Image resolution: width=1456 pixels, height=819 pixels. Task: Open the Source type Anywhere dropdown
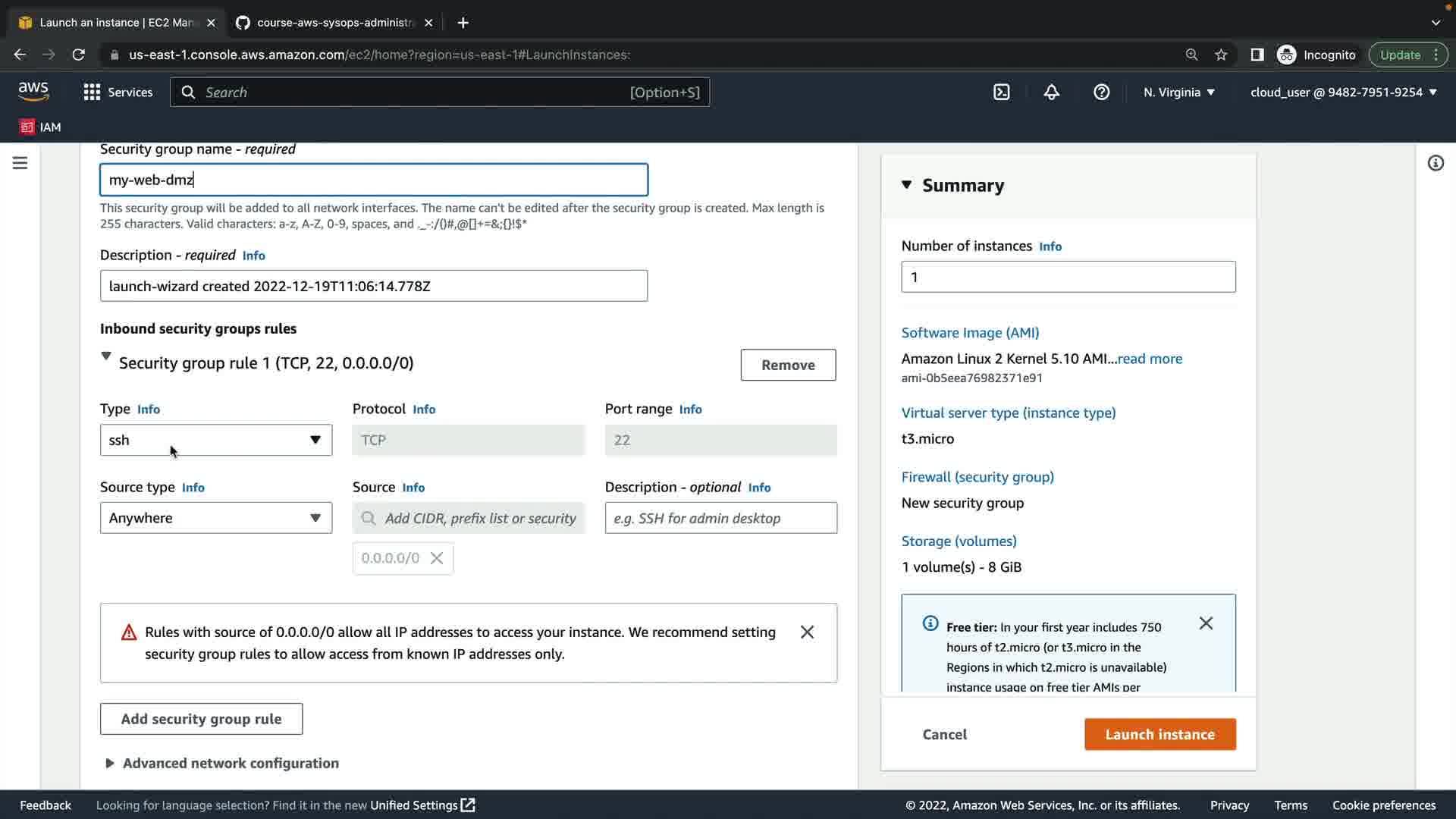click(x=215, y=518)
